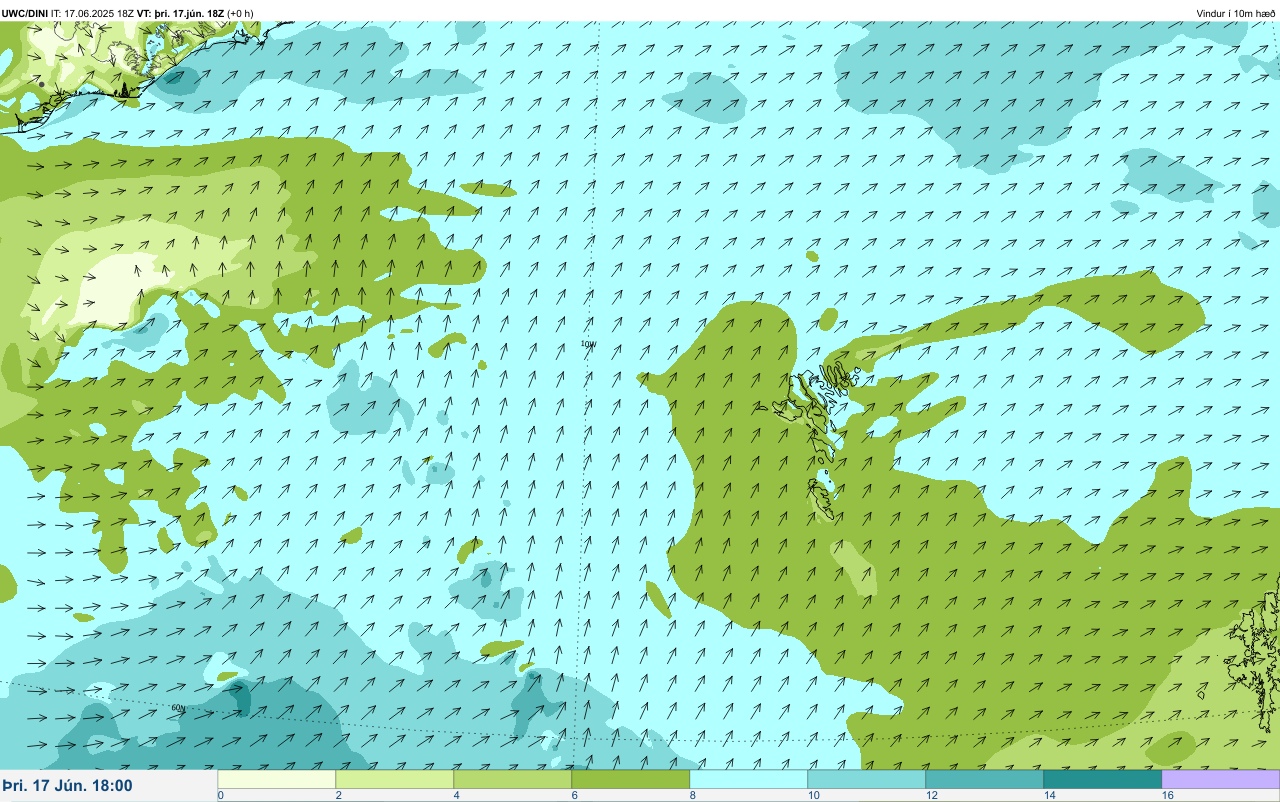Click the 'UWC/DINI' model label in header

tap(25, 13)
